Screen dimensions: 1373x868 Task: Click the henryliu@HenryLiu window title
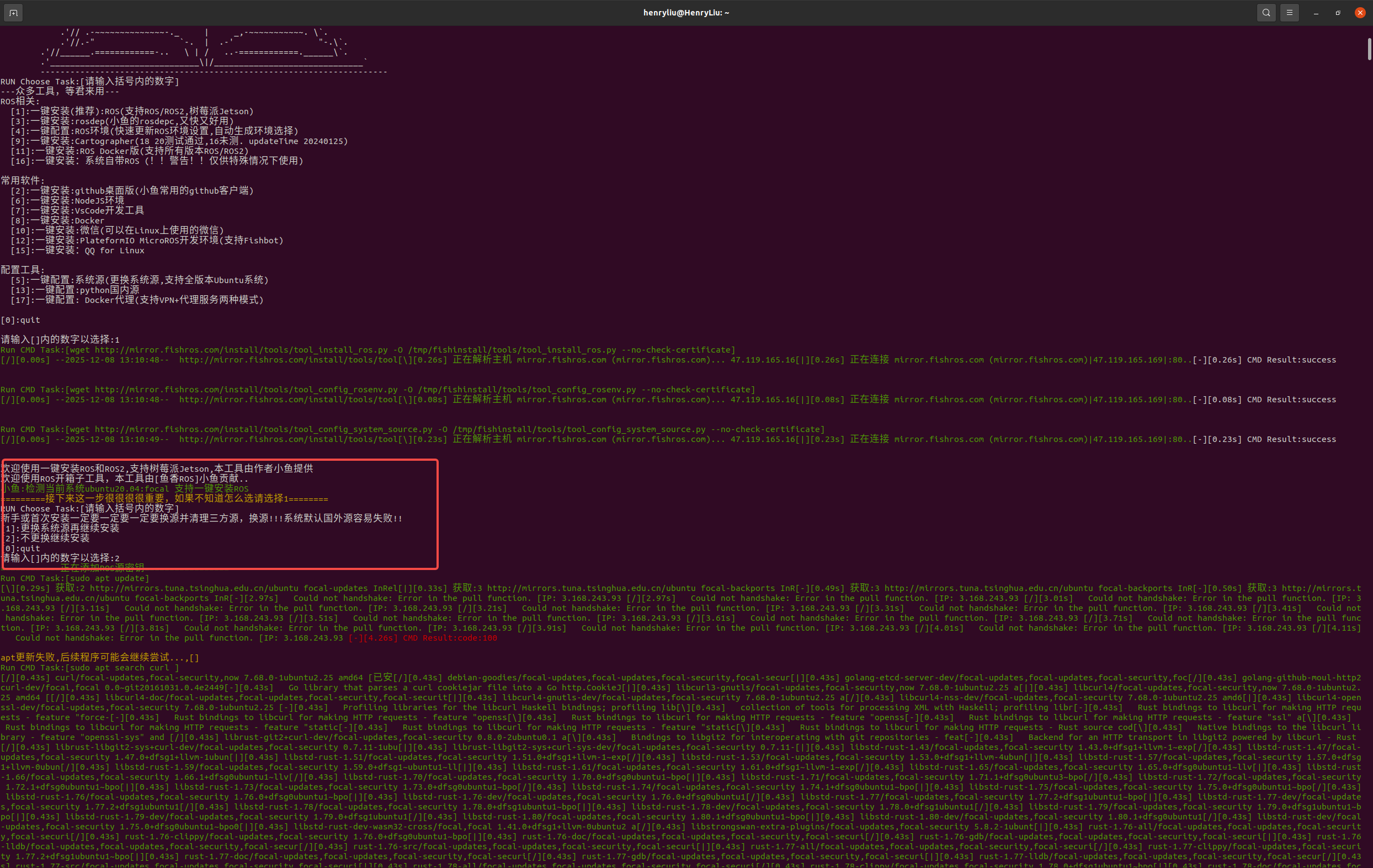[x=686, y=13]
